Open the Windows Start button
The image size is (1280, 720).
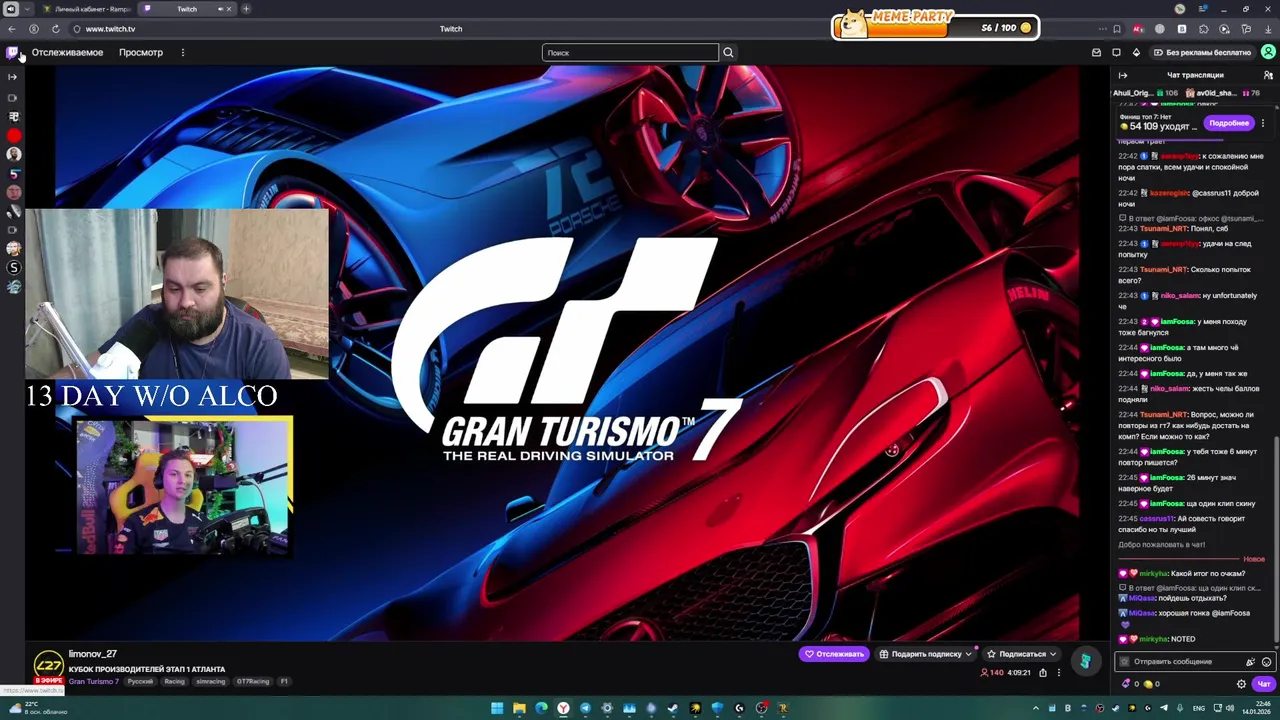(x=497, y=708)
